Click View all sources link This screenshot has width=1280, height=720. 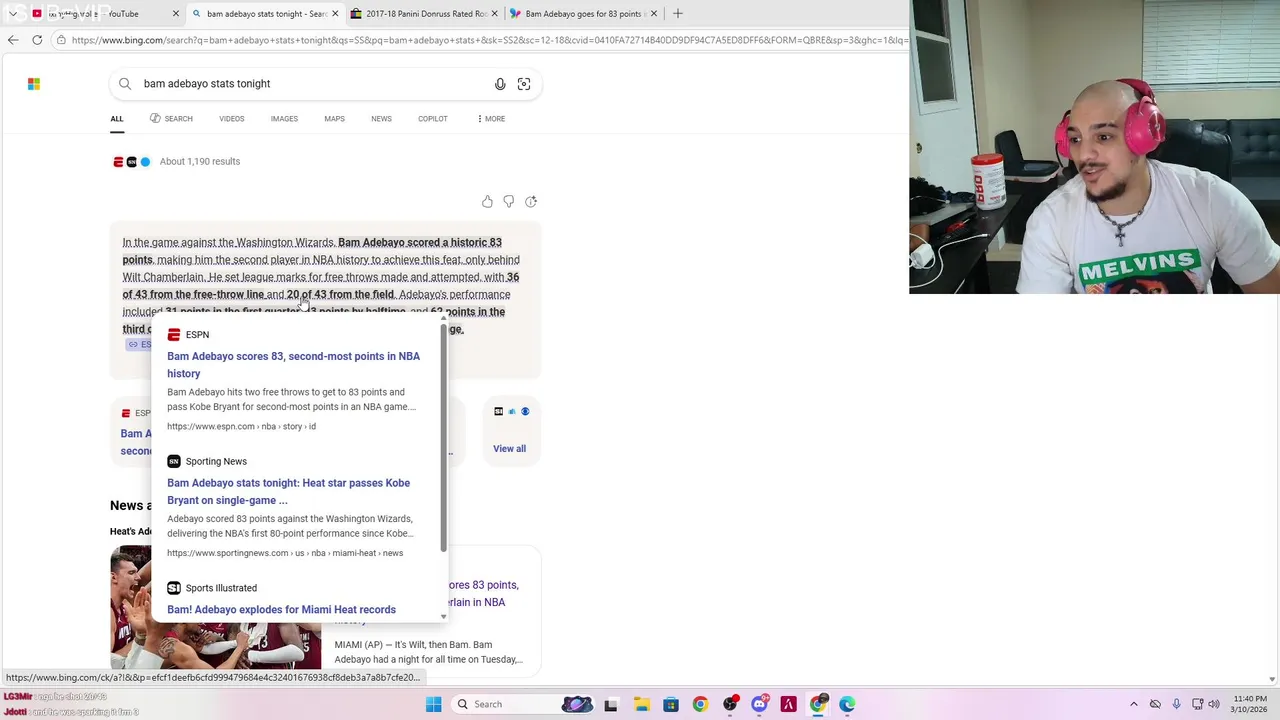(509, 449)
